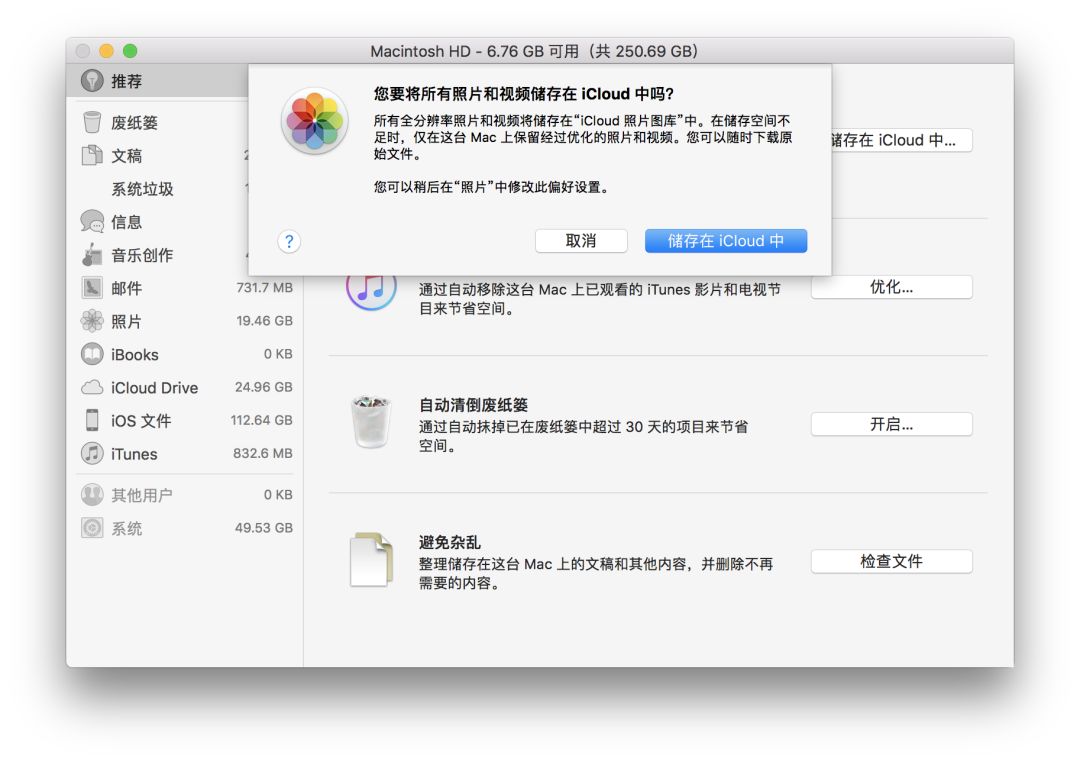
Task: Click the book icon beside iBooks
Action: (92, 354)
